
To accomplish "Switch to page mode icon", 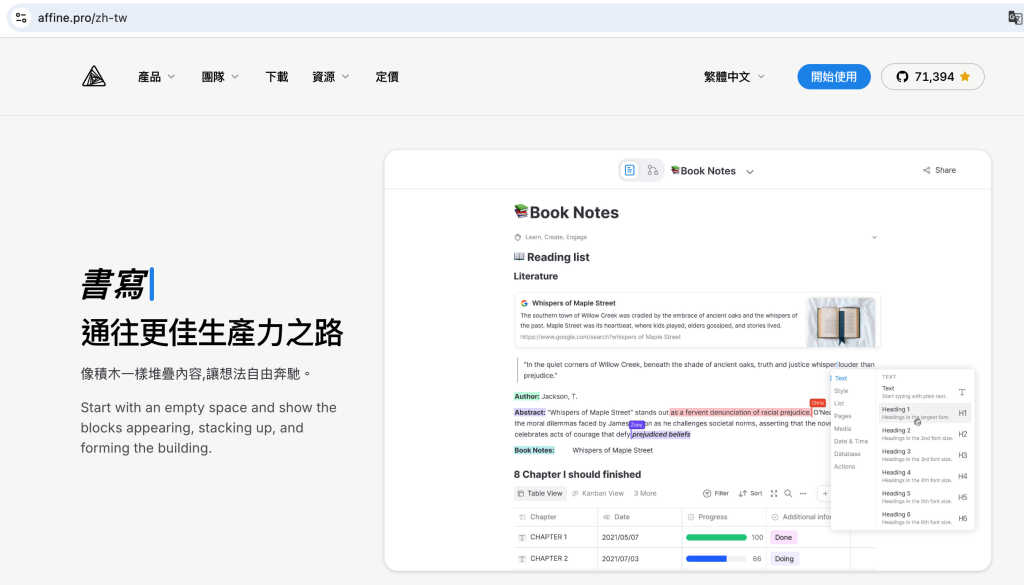I will click(630, 170).
